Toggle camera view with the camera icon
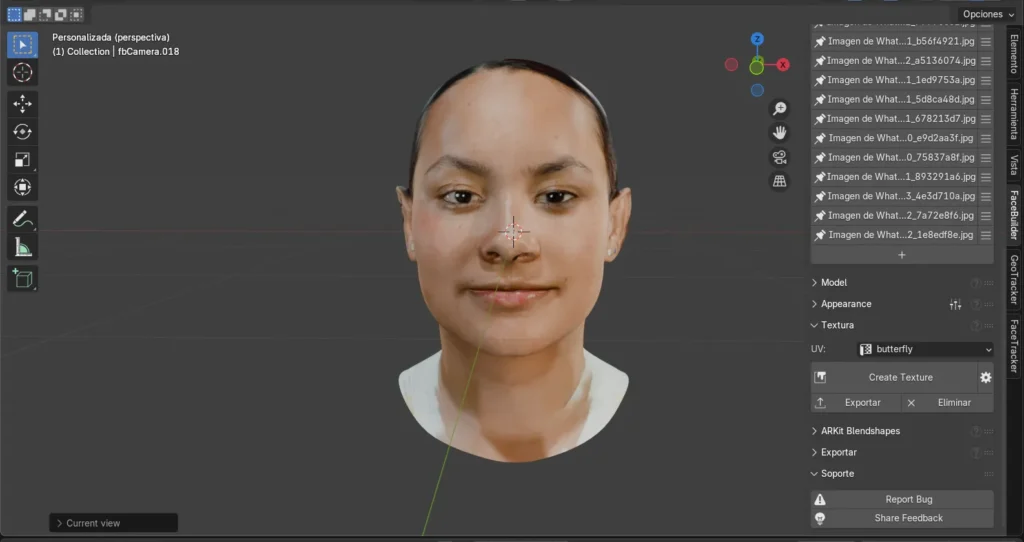The image size is (1024, 542). click(779, 157)
